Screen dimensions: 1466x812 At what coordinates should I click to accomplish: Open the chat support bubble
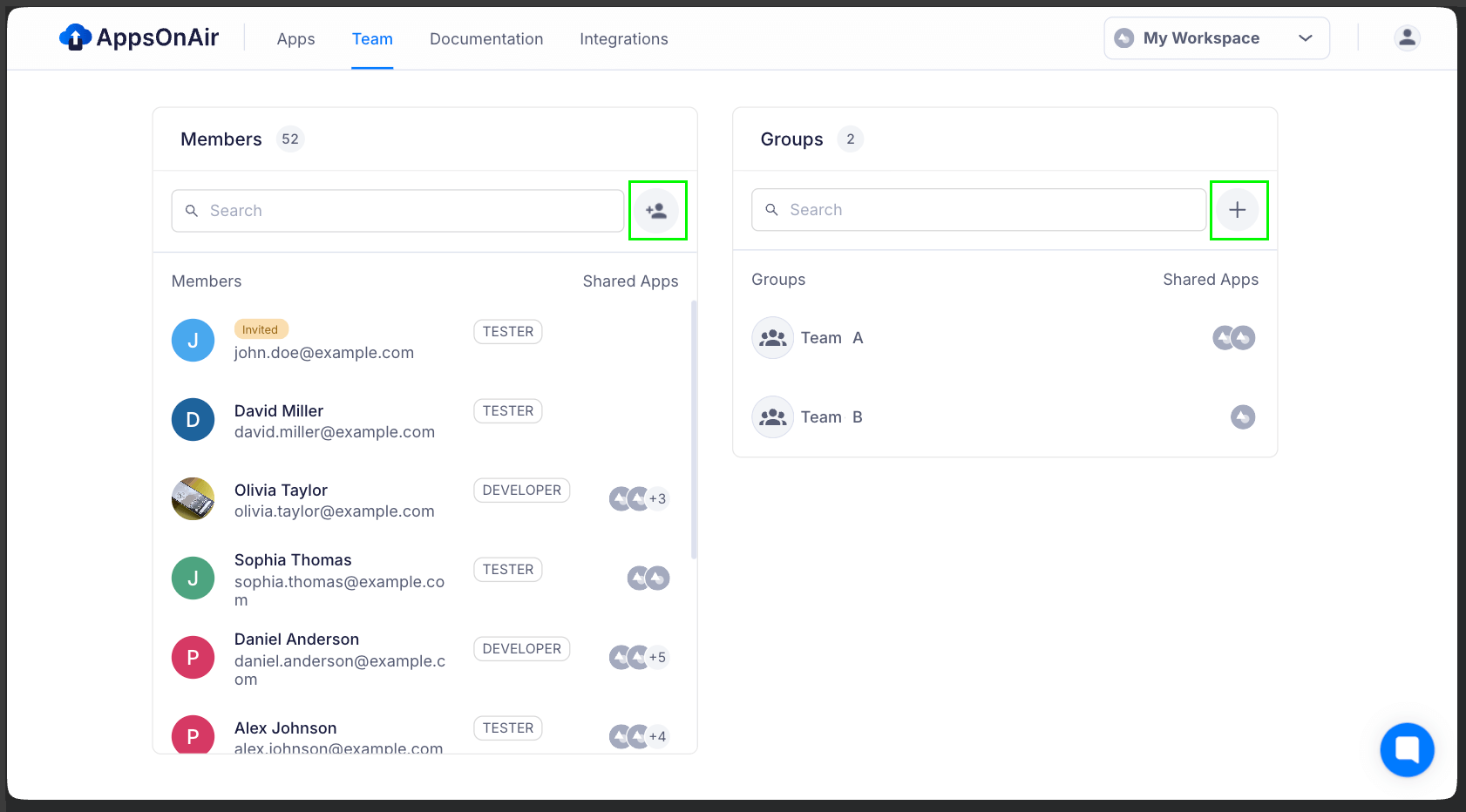coord(1406,749)
